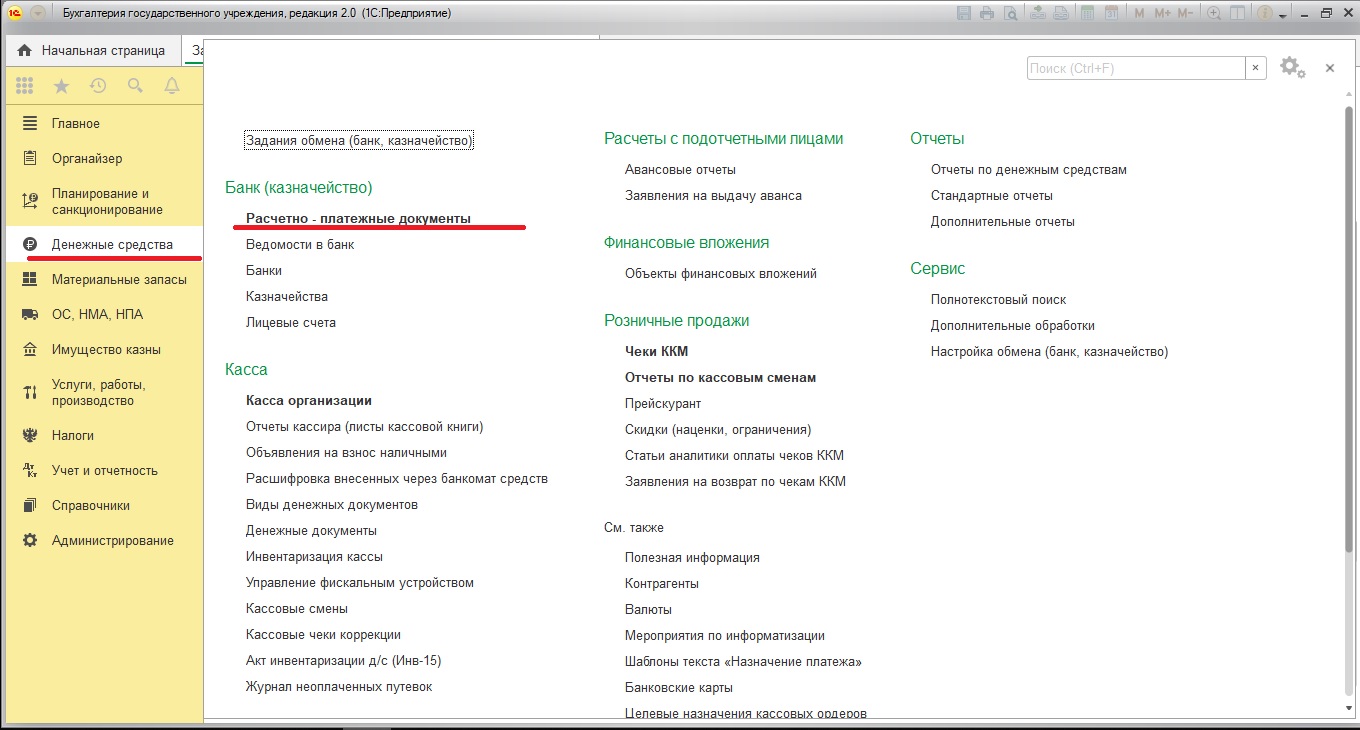Open Банковские карты link

coord(679,687)
